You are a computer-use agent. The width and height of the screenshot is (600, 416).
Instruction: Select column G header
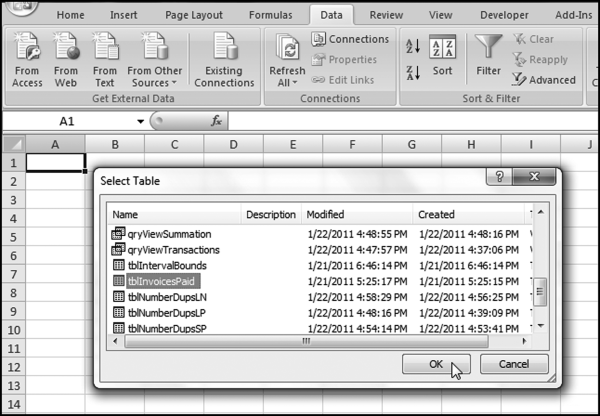coord(412,145)
